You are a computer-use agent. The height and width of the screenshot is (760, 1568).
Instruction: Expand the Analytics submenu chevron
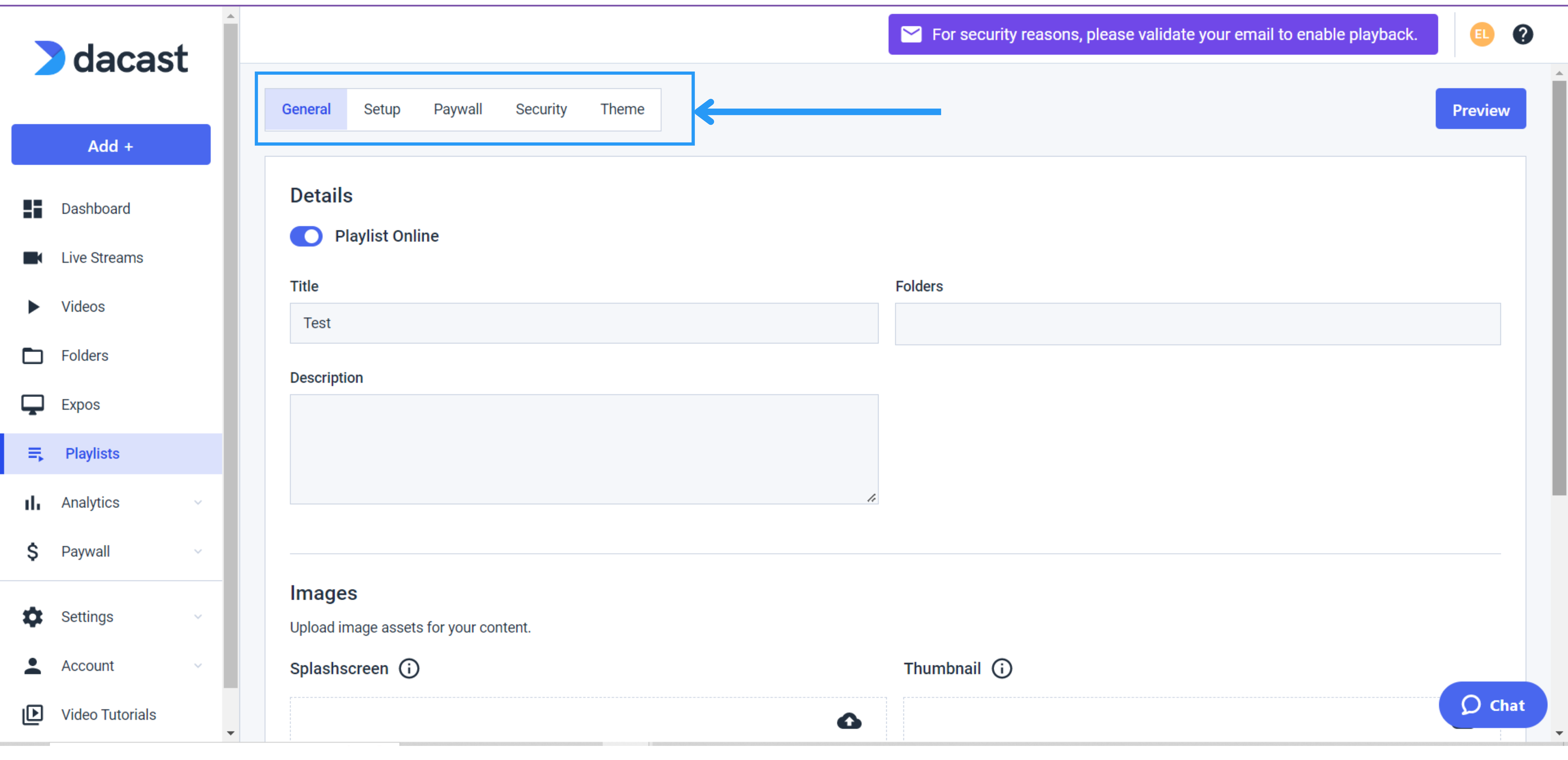pyautogui.click(x=198, y=502)
